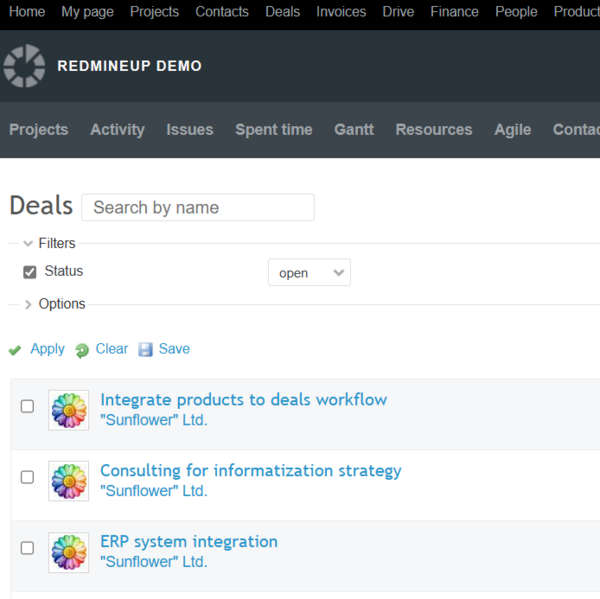Expand the Options section
600x599 pixels.
click(28, 304)
